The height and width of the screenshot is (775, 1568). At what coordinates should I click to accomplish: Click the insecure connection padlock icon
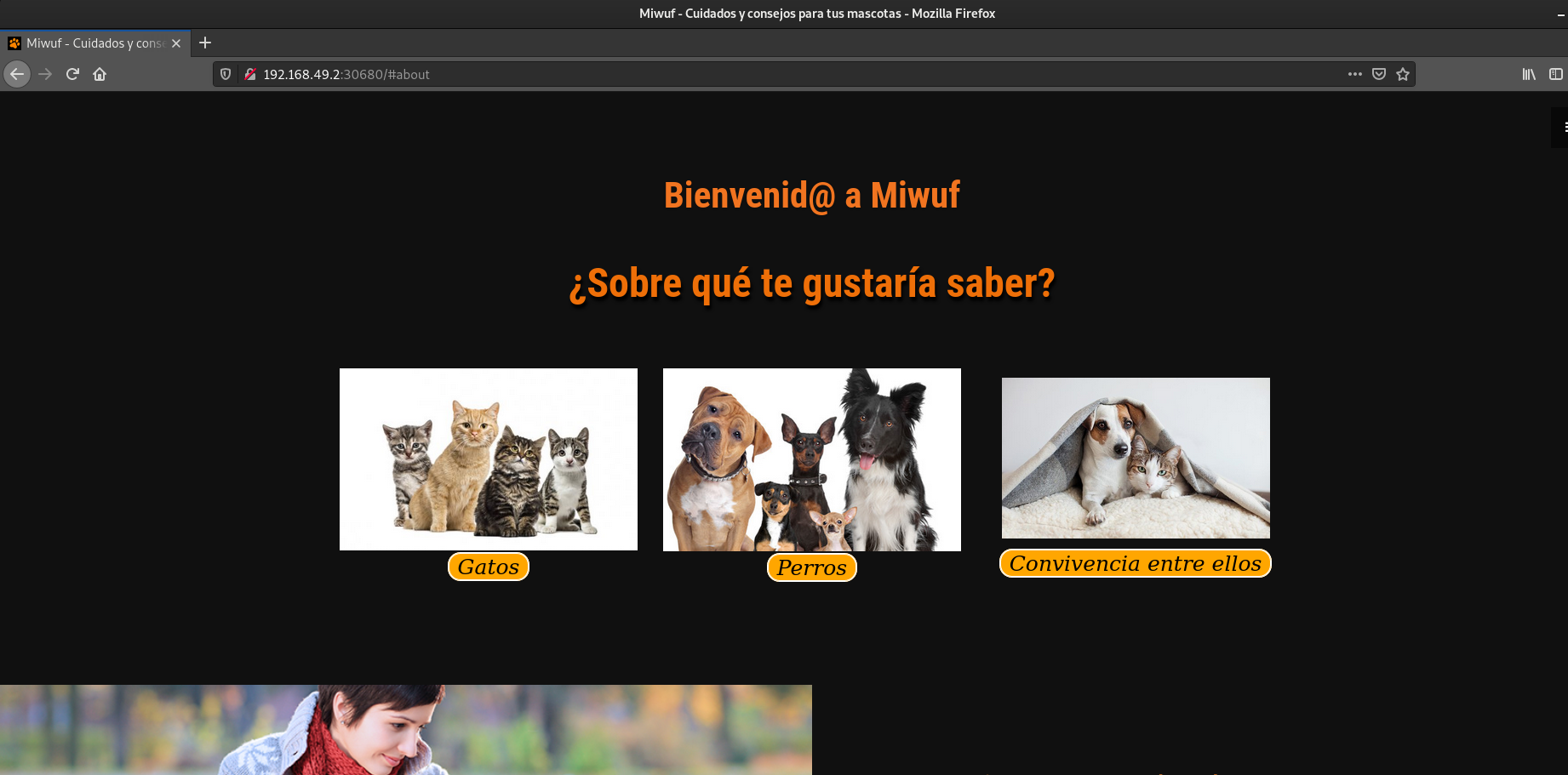pyautogui.click(x=249, y=74)
